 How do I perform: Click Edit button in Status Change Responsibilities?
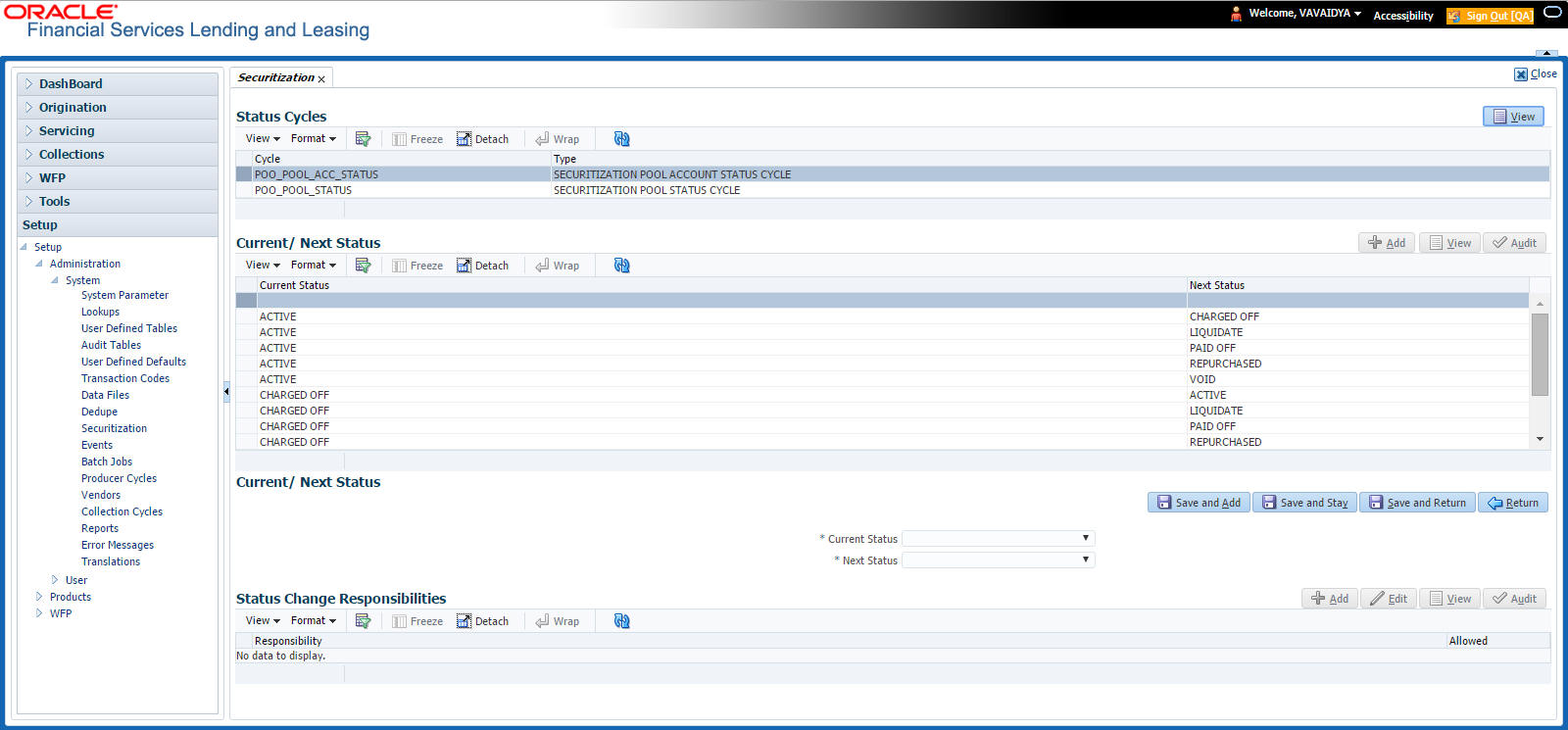[1389, 599]
